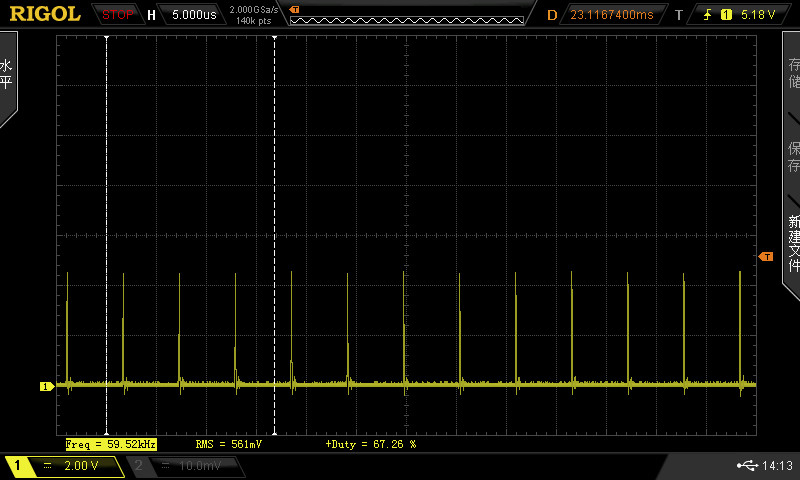Screen dimensions: 800x480
Task: Select the 5.000us horizontal timebase value
Action: pyautogui.click(x=194, y=15)
